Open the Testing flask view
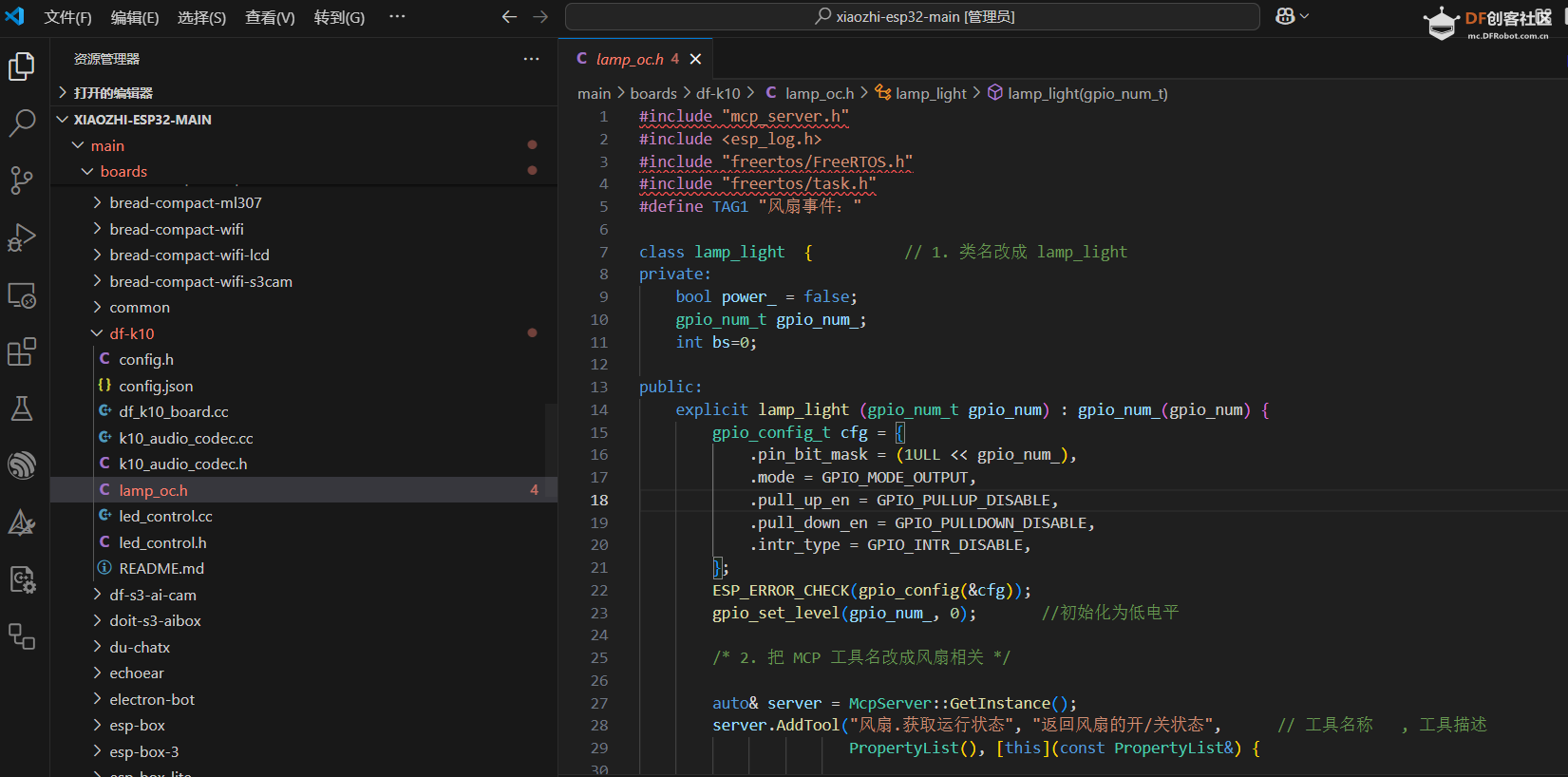 point(22,408)
